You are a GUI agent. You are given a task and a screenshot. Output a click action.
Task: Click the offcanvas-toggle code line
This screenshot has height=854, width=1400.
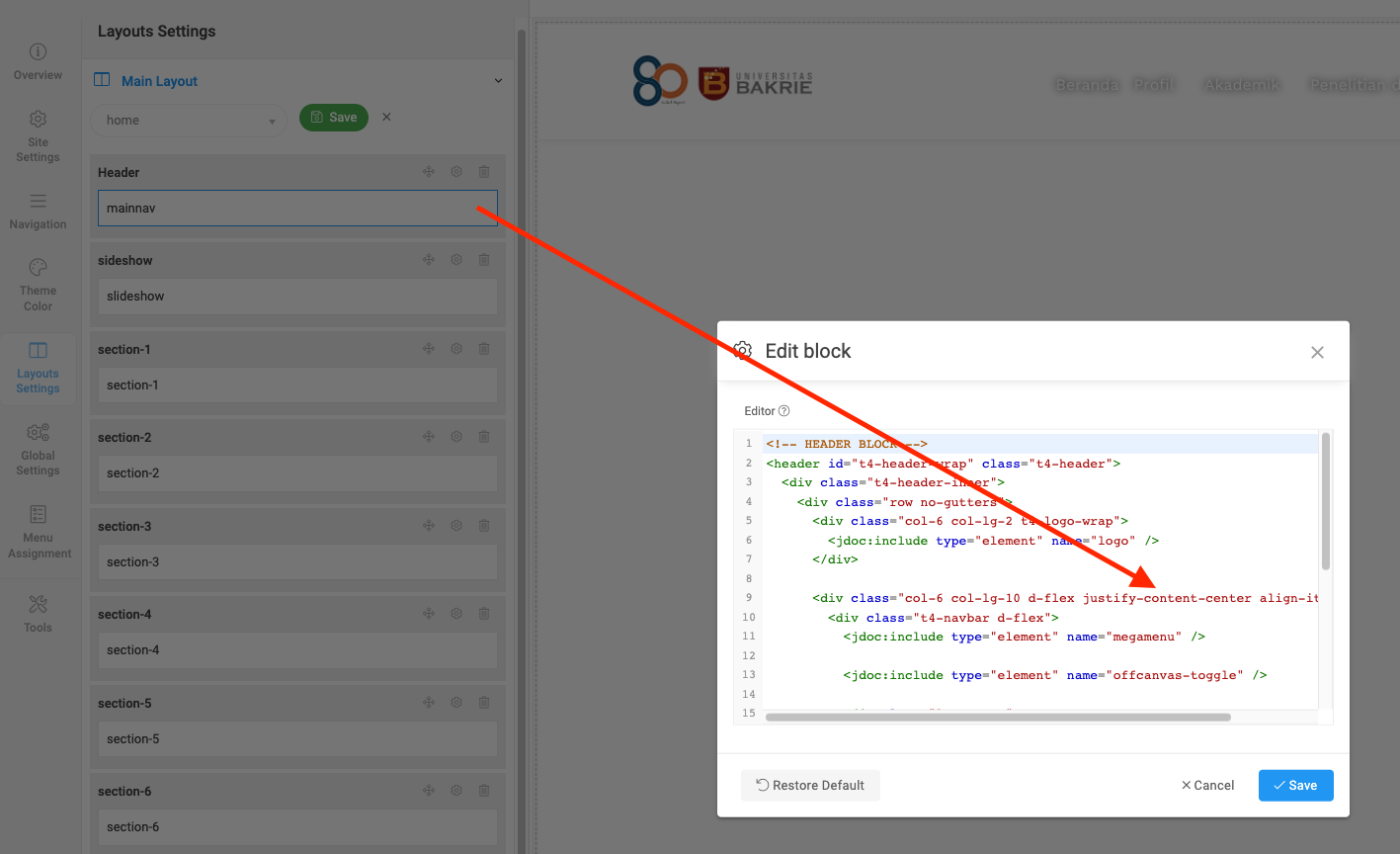(1055, 676)
